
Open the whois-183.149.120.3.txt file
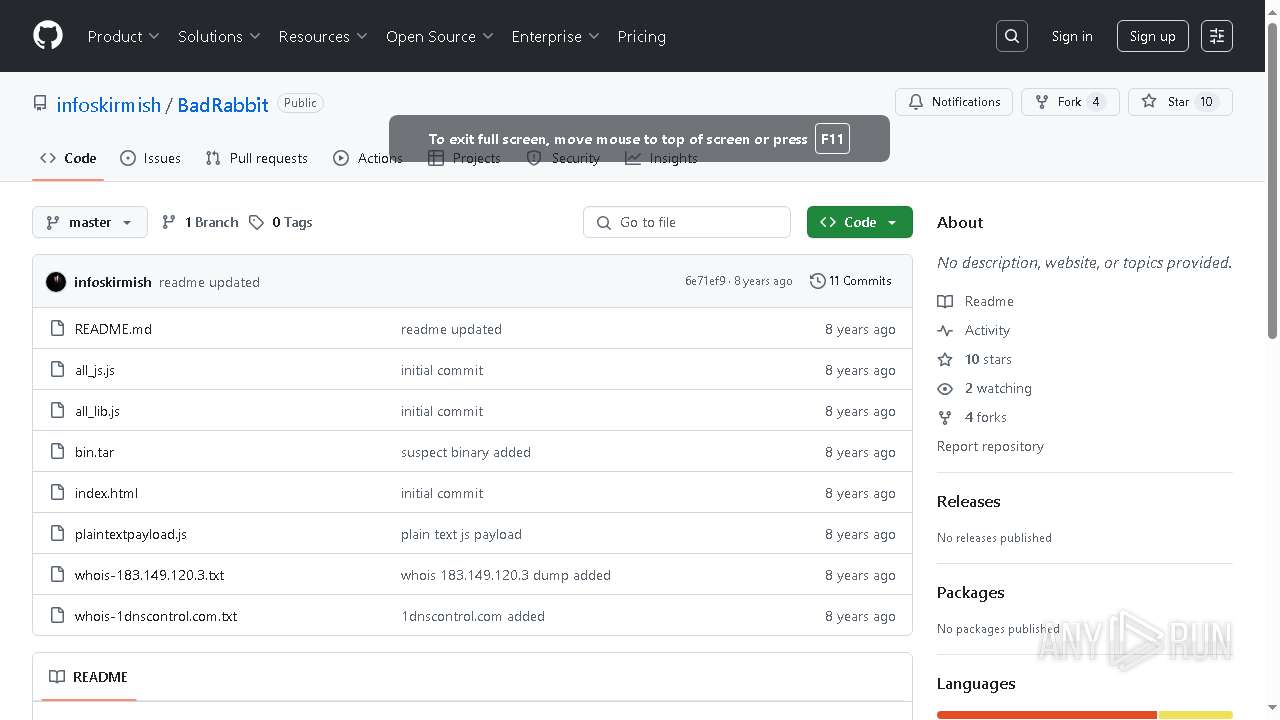point(149,575)
